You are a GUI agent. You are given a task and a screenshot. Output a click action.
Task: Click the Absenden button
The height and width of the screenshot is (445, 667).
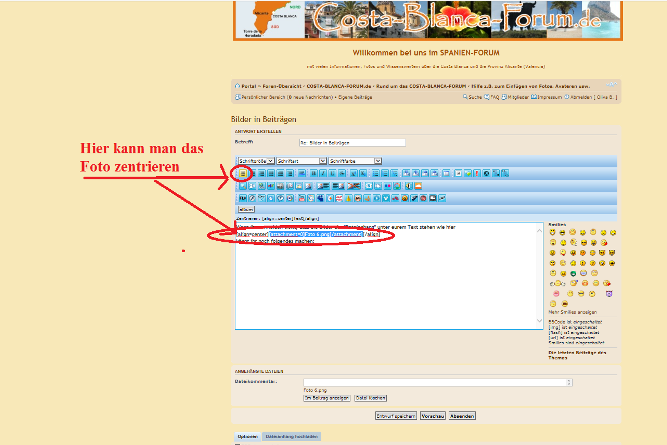[462, 415]
